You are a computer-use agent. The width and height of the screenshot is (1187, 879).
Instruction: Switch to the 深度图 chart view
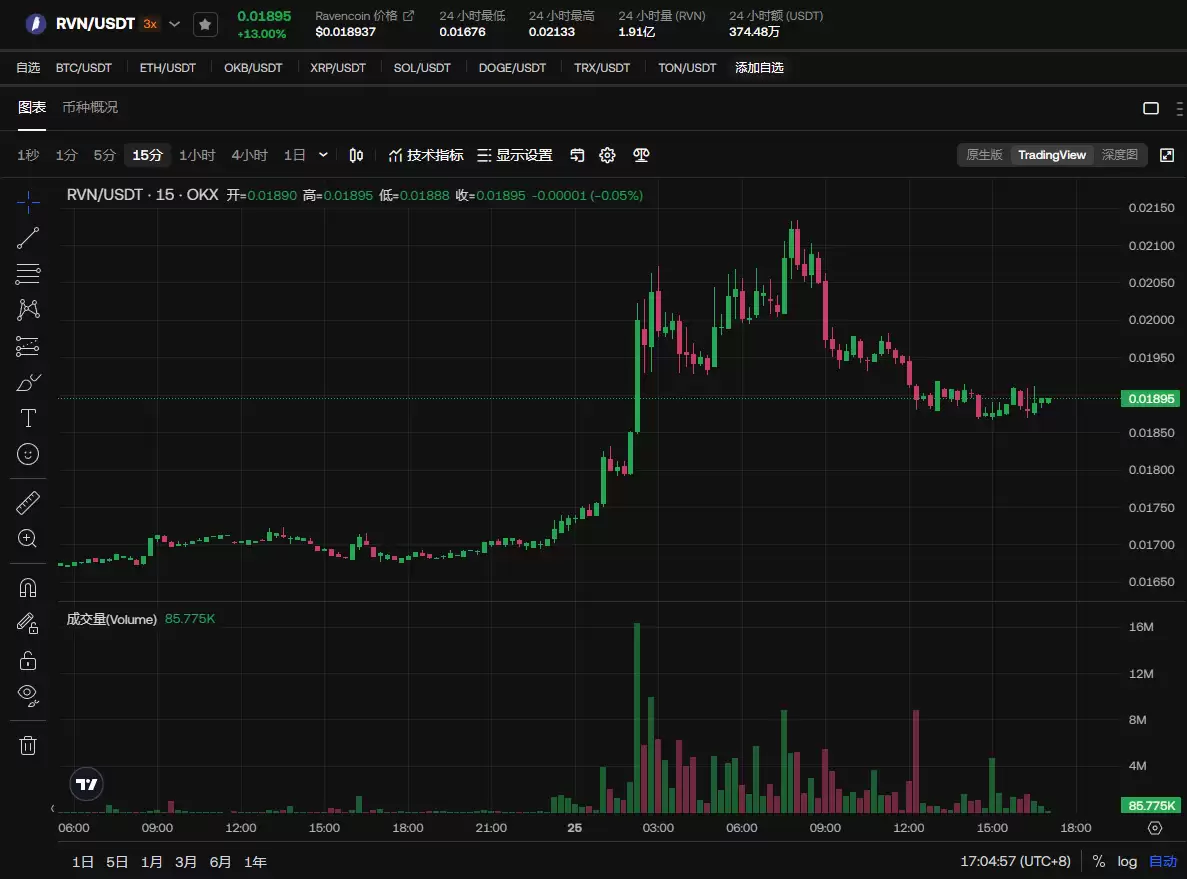tap(1119, 155)
